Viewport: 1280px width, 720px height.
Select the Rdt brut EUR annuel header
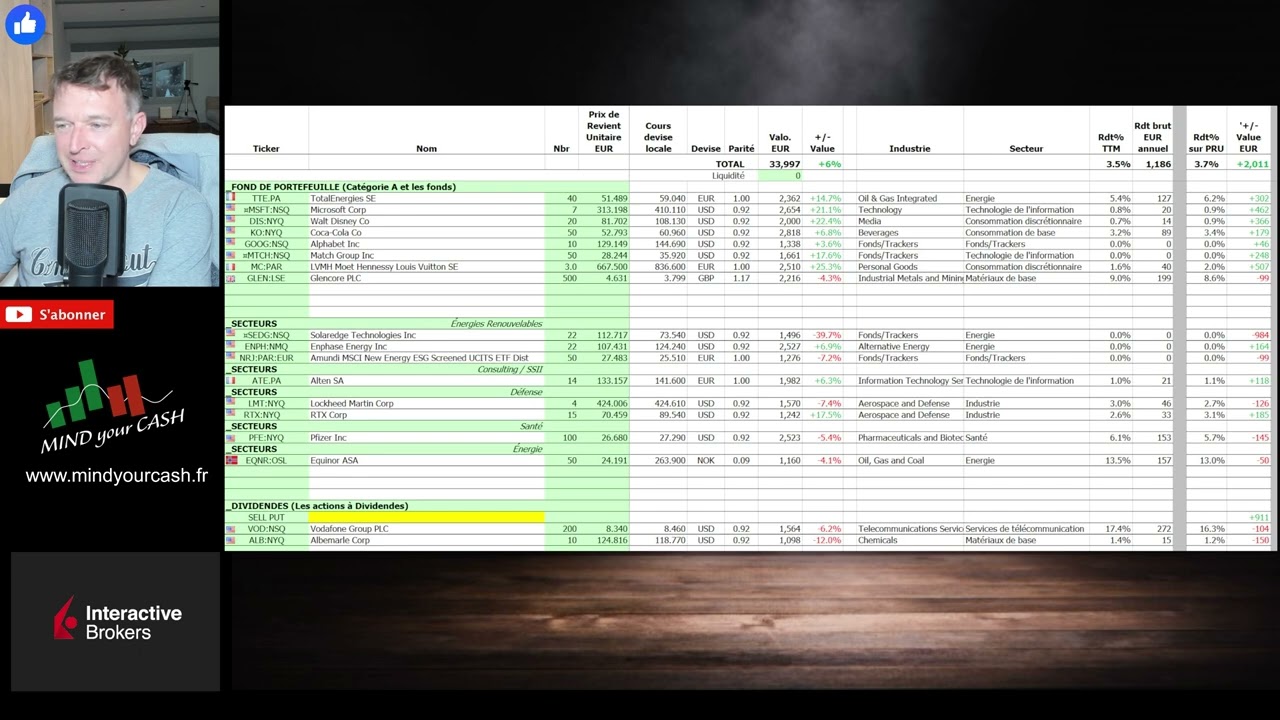pyautogui.click(x=1153, y=138)
